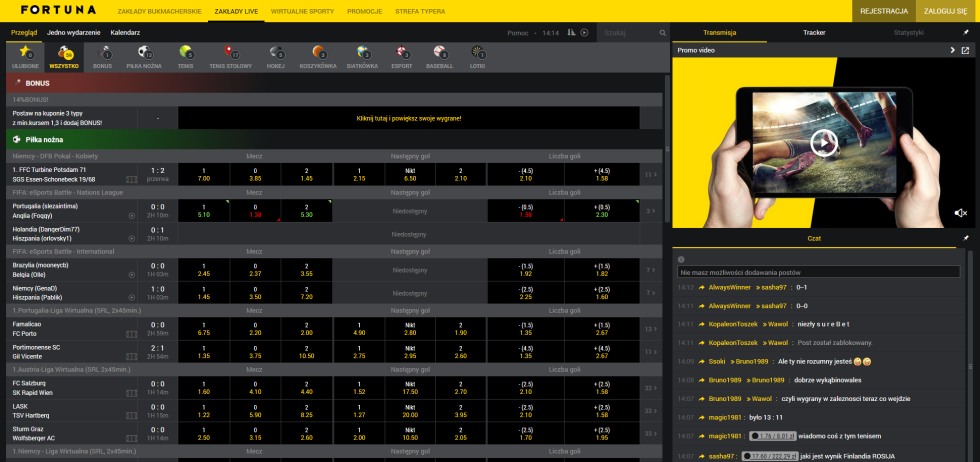
Task: Open Promo video in a pop-out window
Action: tap(966, 50)
